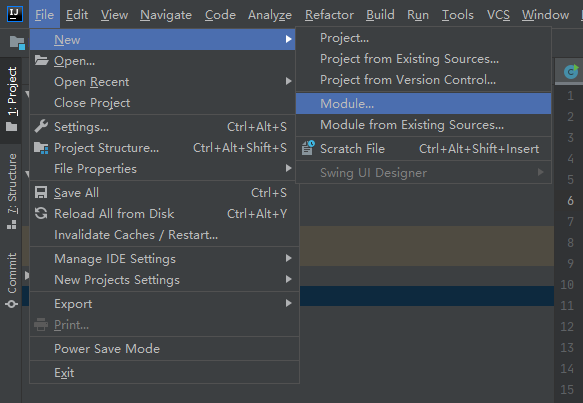Open the 1: Project tool window
The width and height of the screenshot is (583, 403).
[x=12, y=100]
